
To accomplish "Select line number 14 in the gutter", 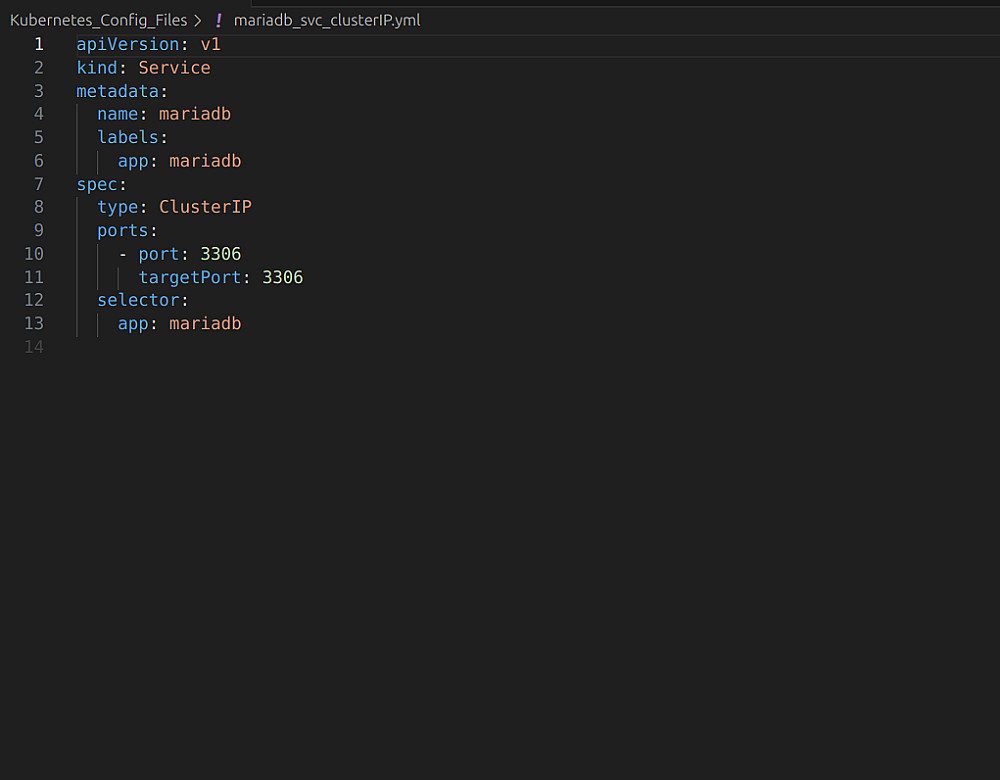I will click(x=34, y=347).
